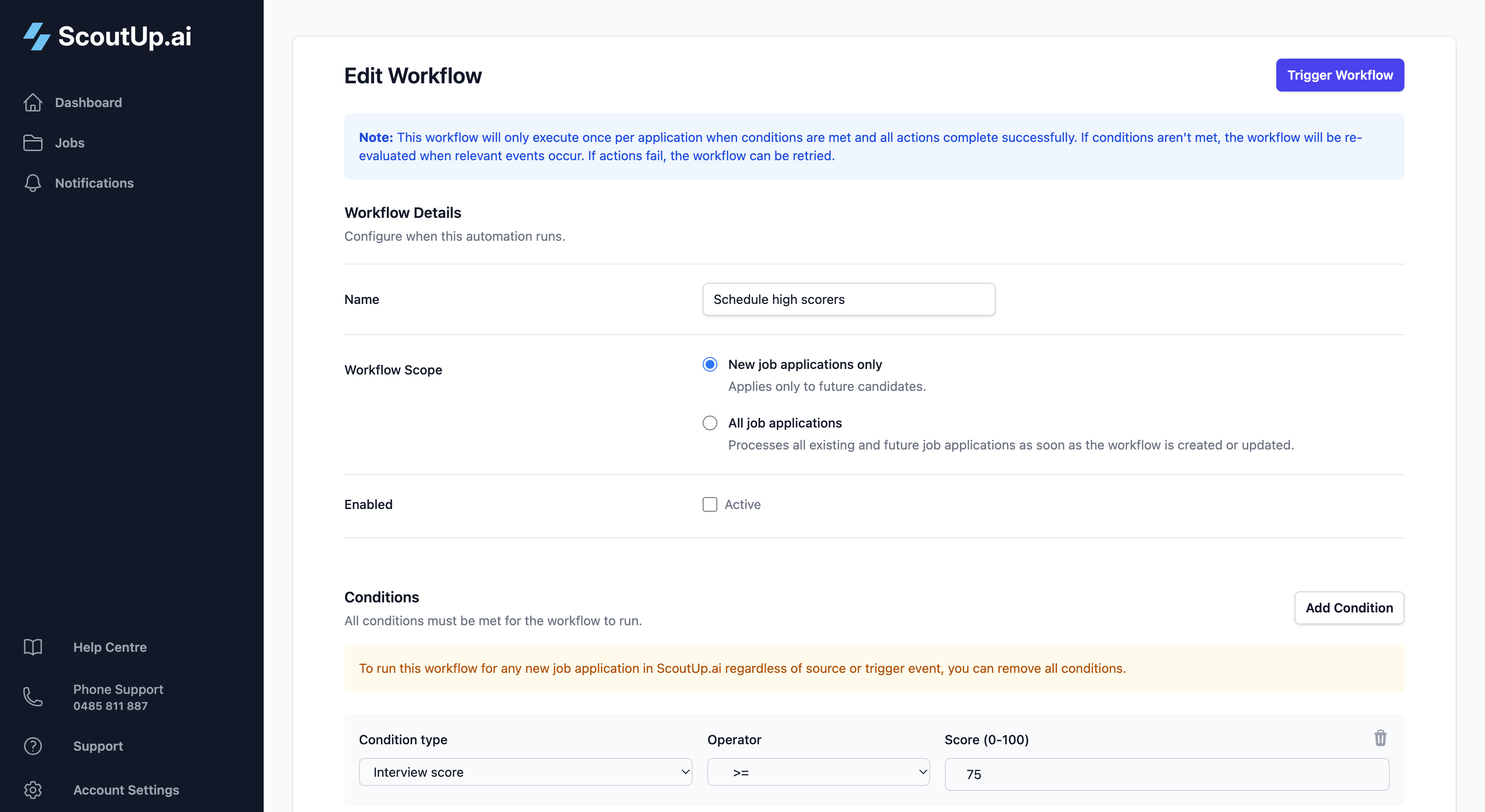This screenshot has height=812, width=1485.
Task: Select the Jobs folder icon
Action: pyautogui.click(x=33, y=142)
